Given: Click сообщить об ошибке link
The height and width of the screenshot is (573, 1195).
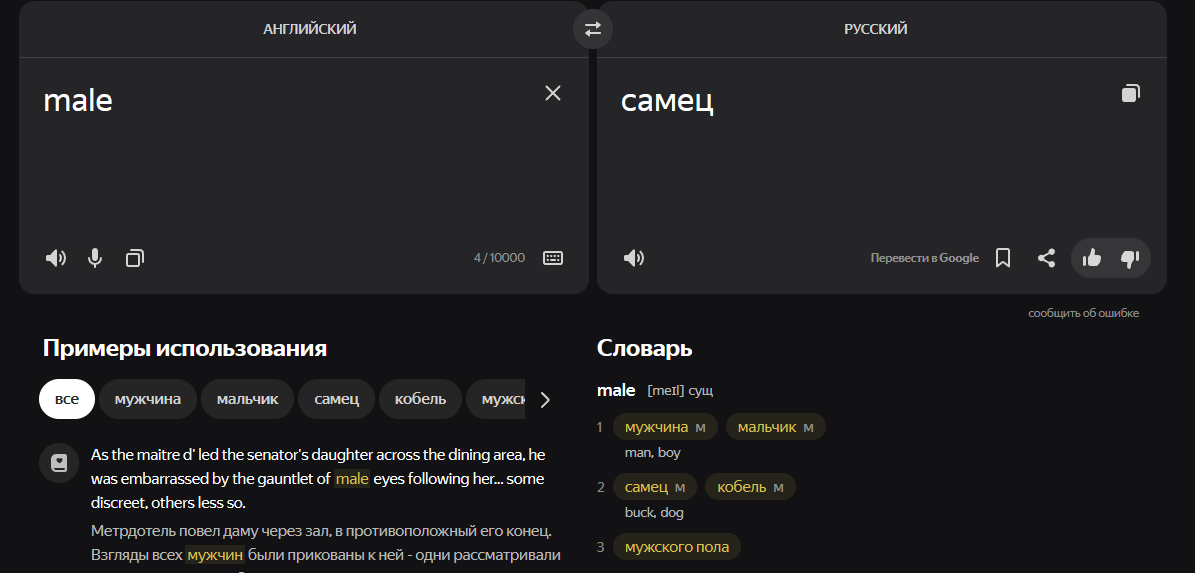Looking at the screenshot, I should click(x=1083, y=313).
